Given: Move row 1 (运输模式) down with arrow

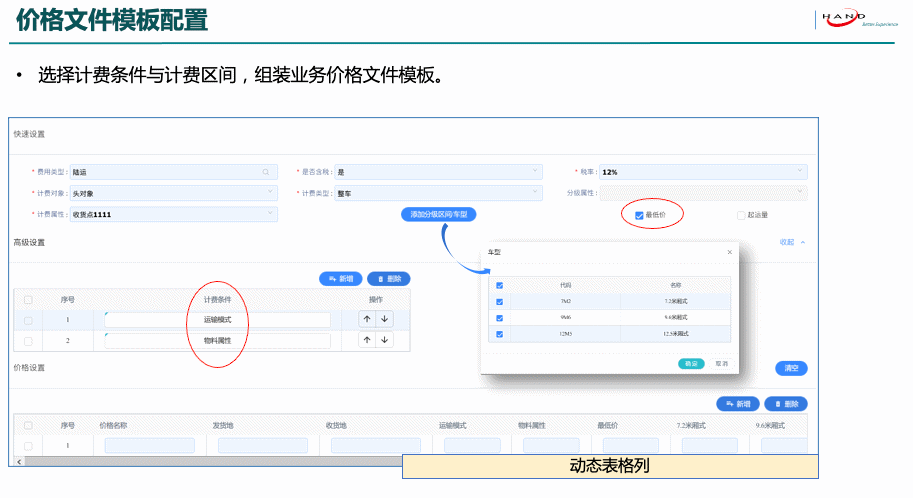Looking at the screenshot, I should (x=384, y=319).
